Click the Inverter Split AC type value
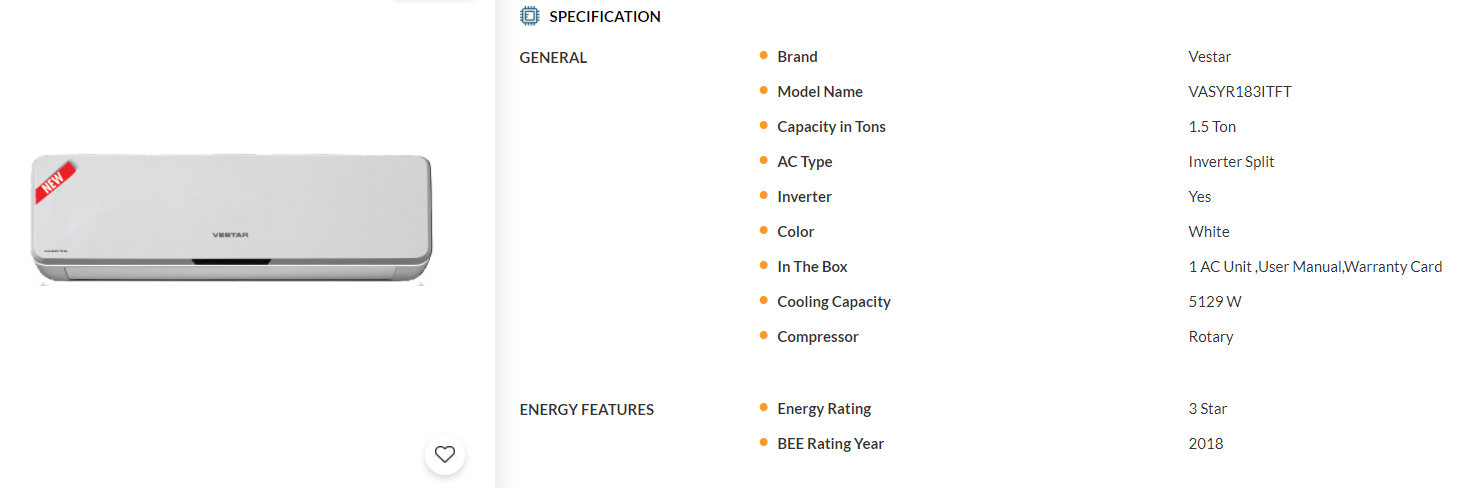 1231,162
